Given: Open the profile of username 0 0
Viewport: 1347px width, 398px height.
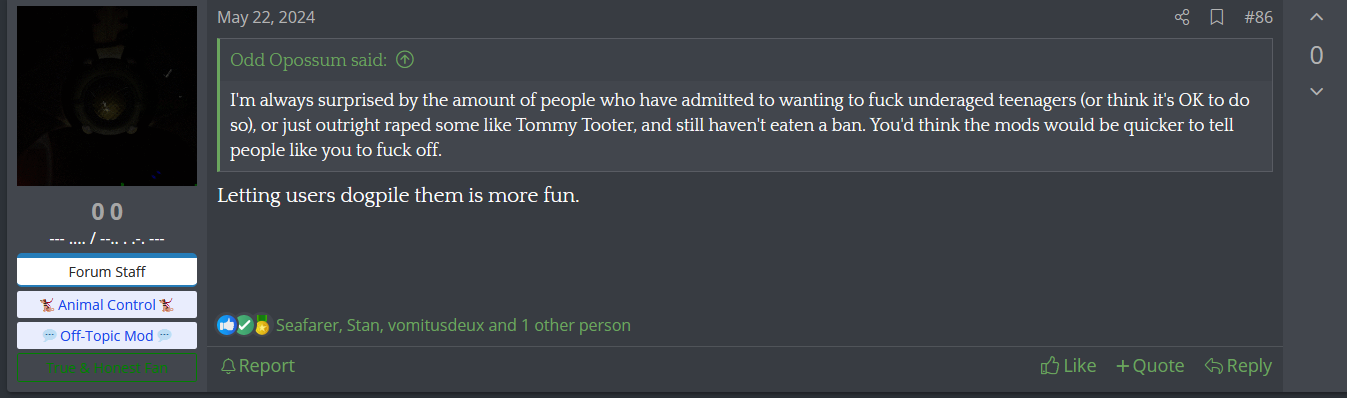Looking at the screenshot, I should click(x=107, y=212).
